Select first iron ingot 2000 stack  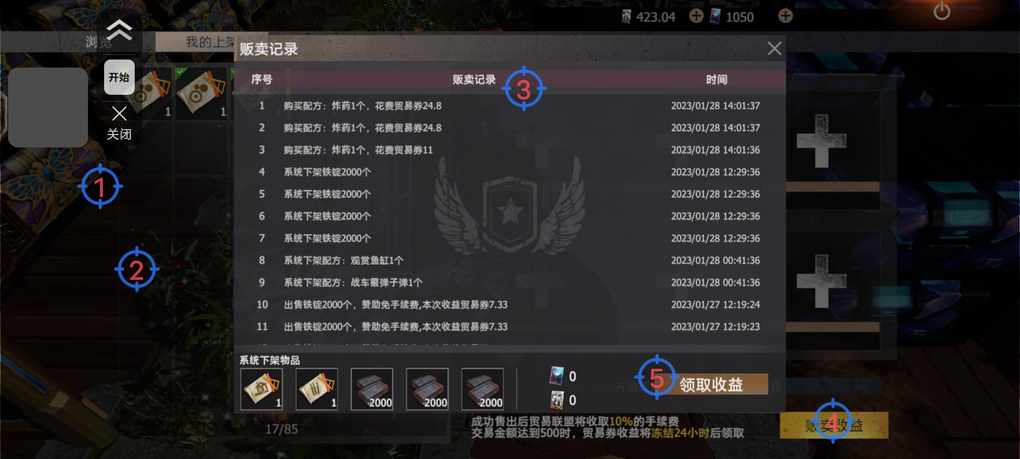[372, 389]
